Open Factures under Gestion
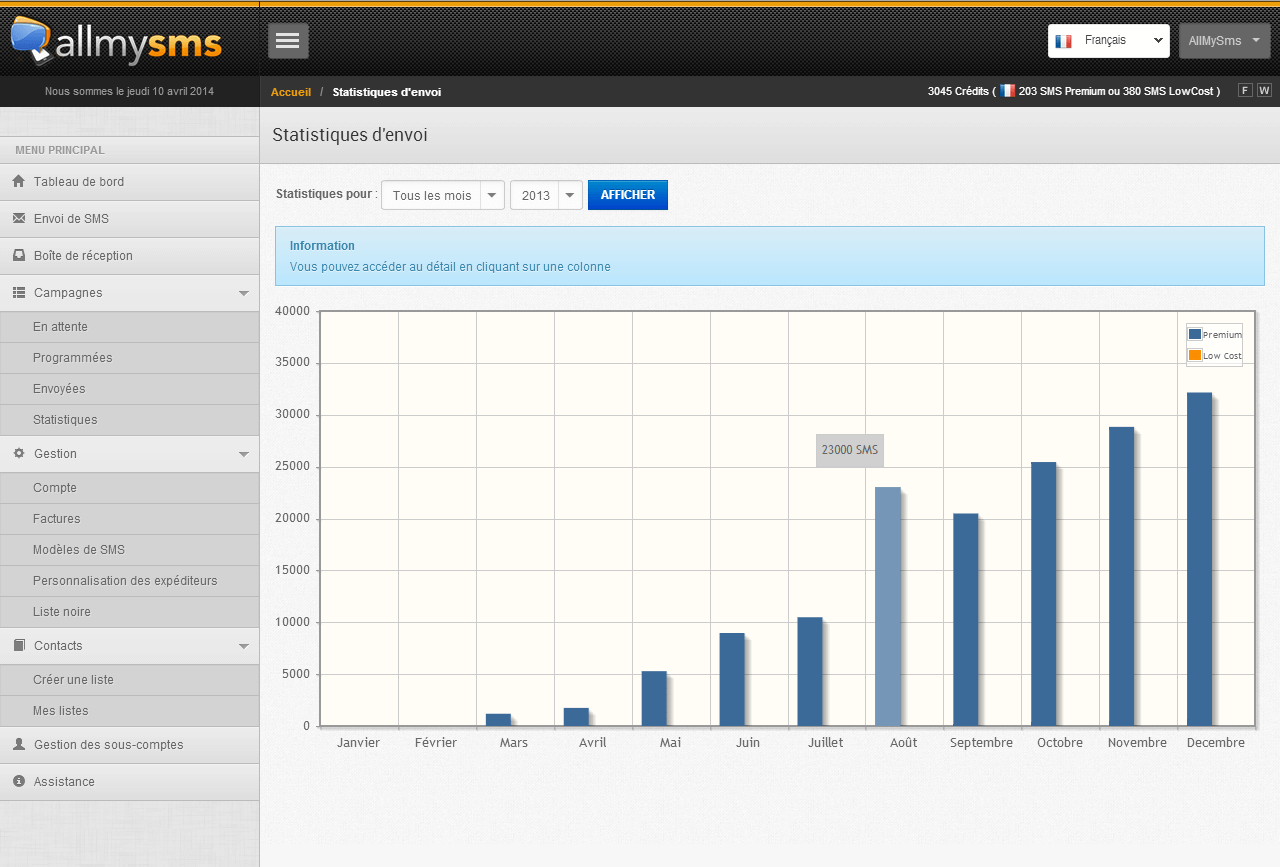The height and width of the screenshot is (867, 1280). (129, 519)
